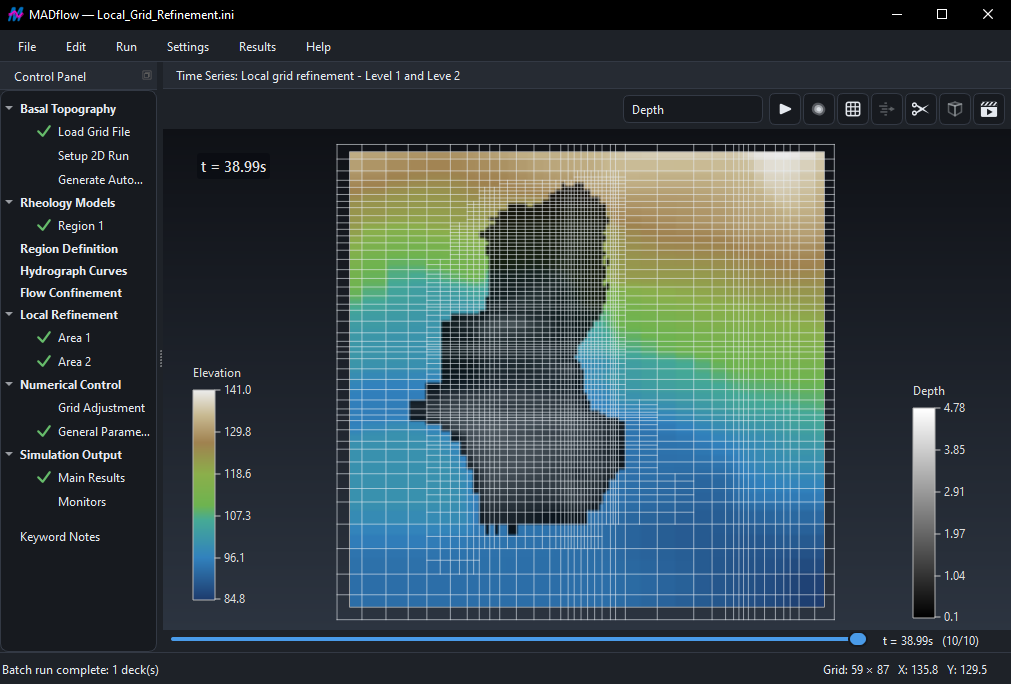Open the Results menu

point(257,46)
